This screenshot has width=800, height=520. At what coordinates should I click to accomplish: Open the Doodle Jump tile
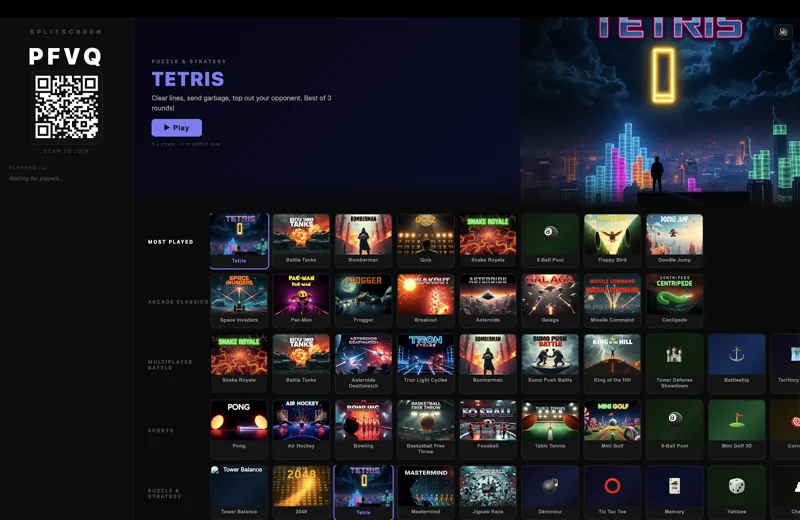(x=674, y=240)
